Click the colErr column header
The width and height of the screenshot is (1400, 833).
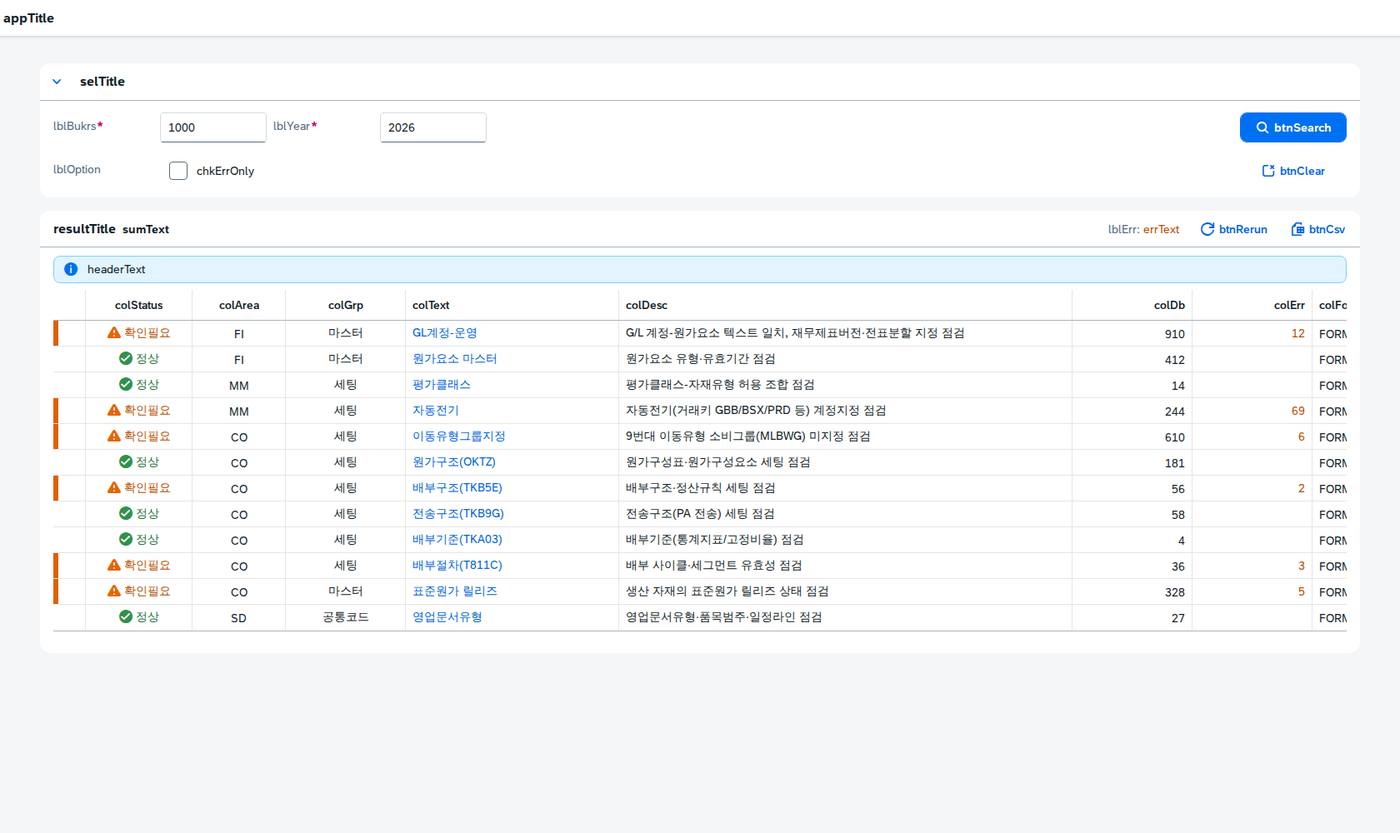coord(1252,305)
